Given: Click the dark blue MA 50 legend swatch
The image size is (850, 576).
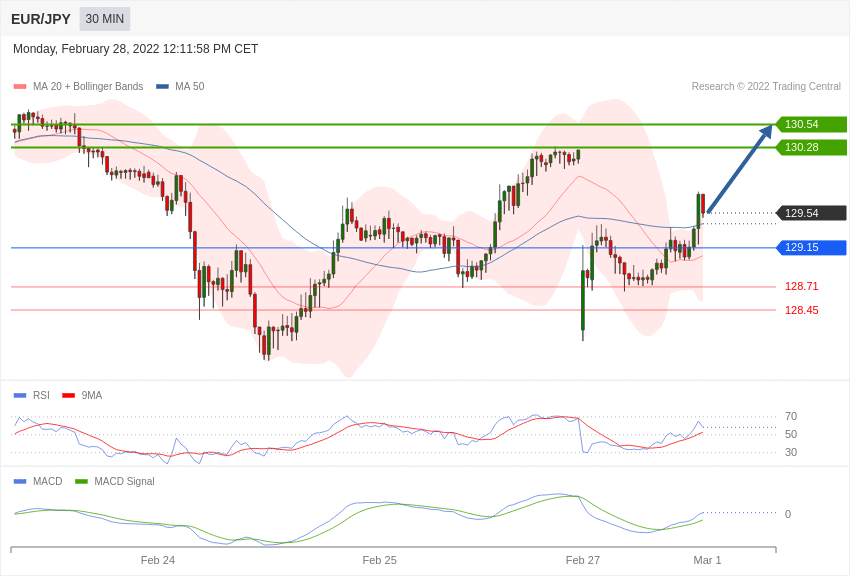Looking at the screenshot, I should pos(162,87).
